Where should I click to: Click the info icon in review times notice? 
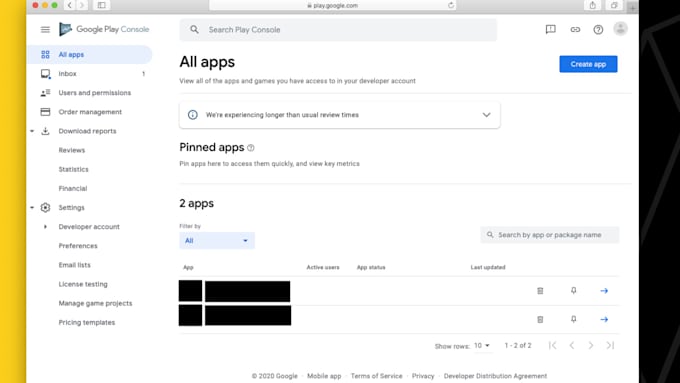pos(193,115)
